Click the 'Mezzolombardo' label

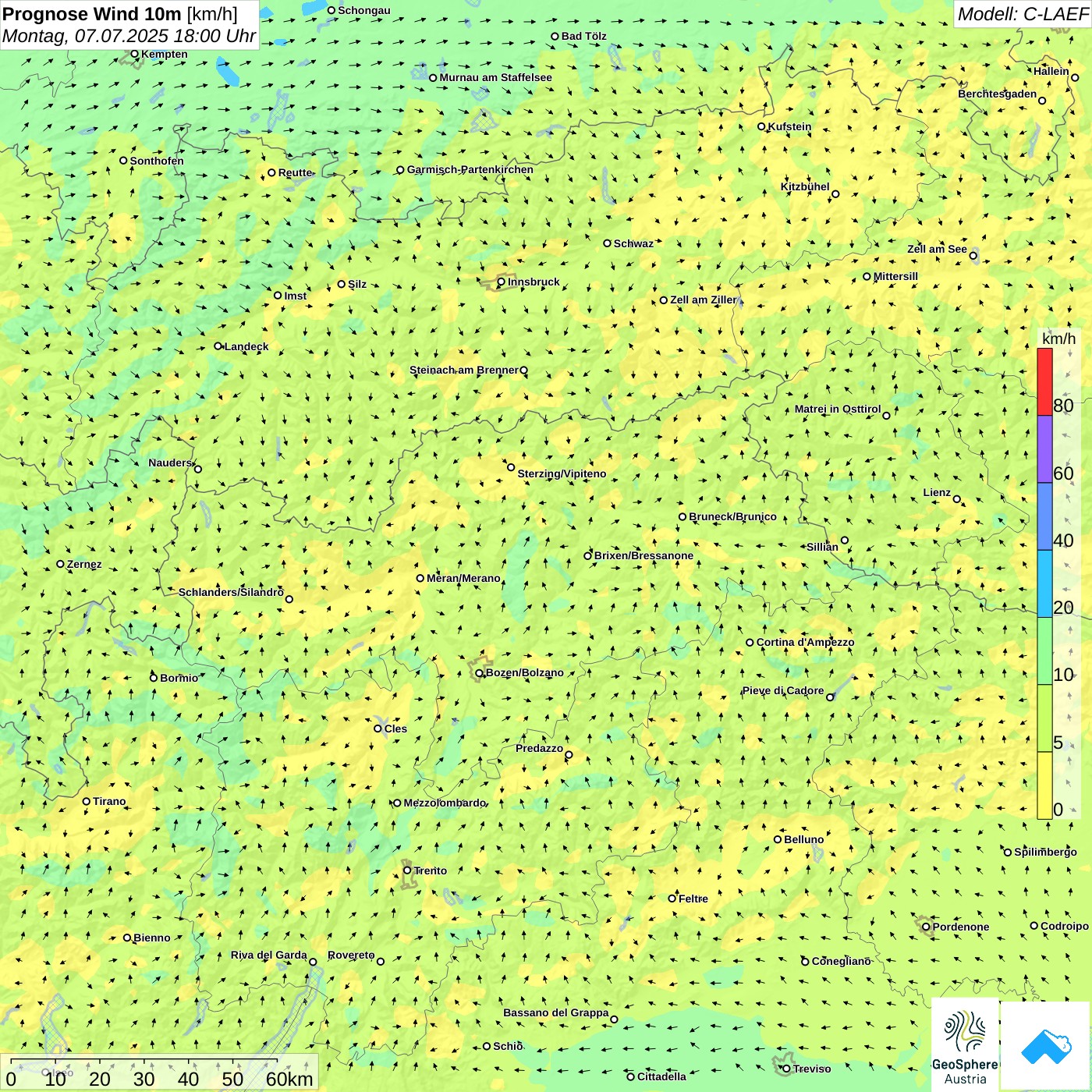pyautogui.click(x=445, y=803)
